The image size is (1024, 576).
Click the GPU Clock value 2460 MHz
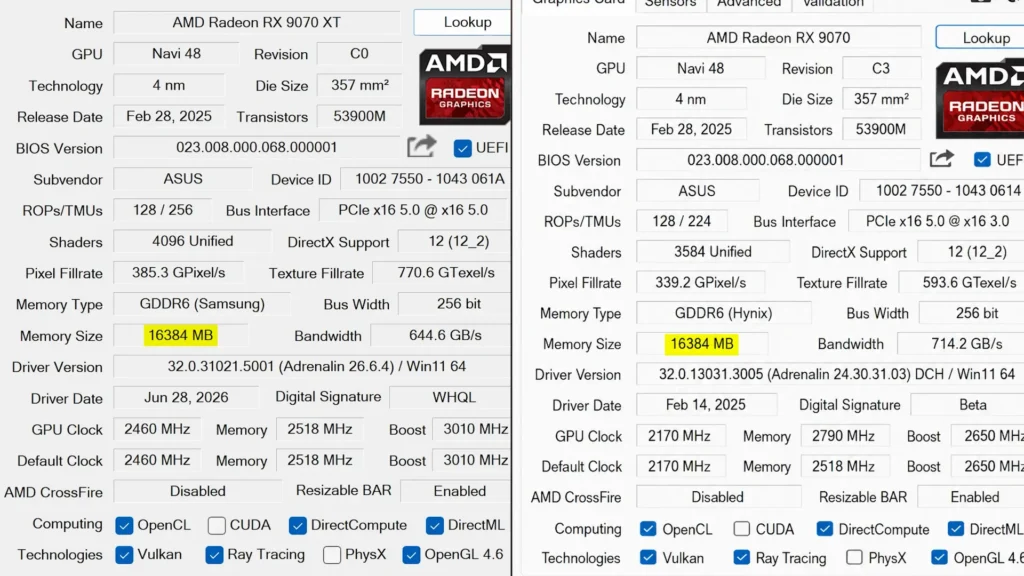pos(157,430)
